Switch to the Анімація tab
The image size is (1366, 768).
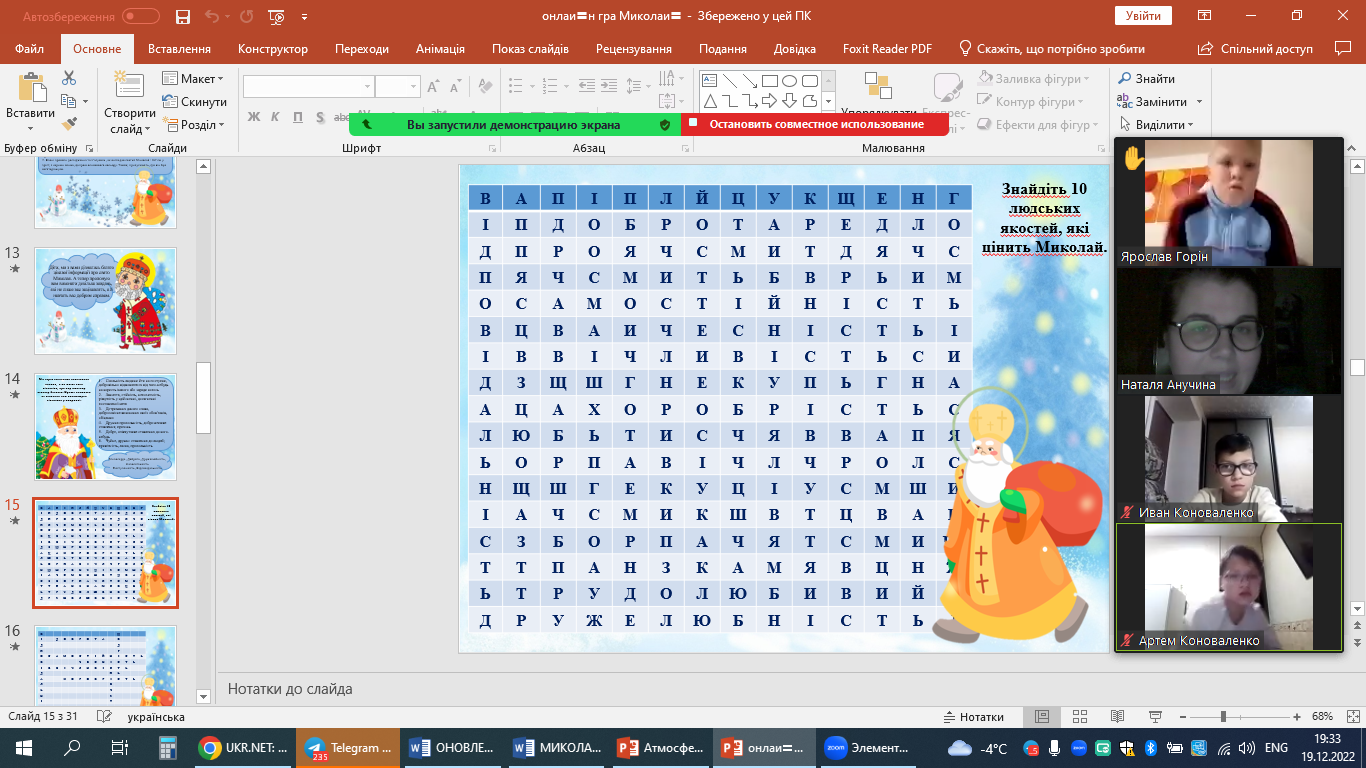point(439,49)
